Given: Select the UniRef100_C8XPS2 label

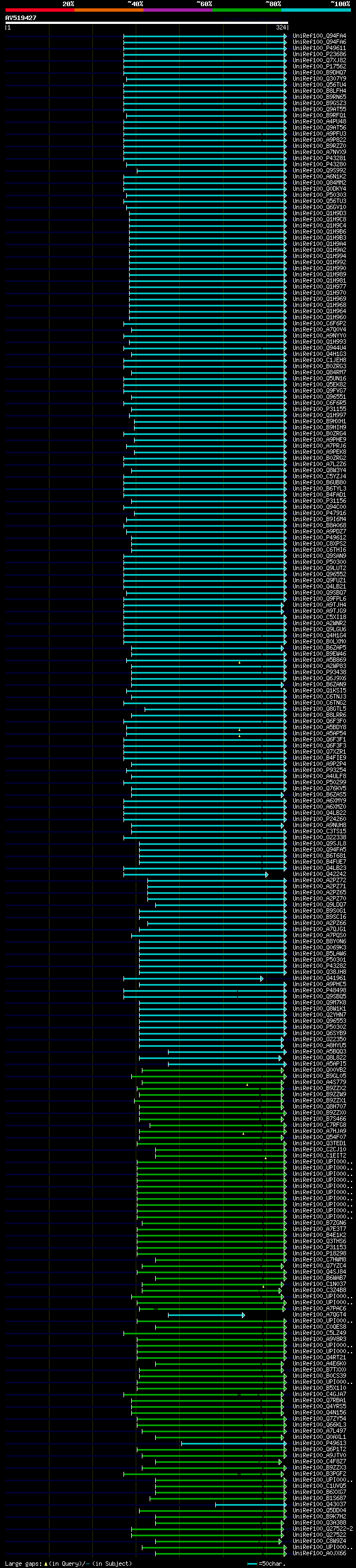Looking at the screenshot, I should (319, 543).
